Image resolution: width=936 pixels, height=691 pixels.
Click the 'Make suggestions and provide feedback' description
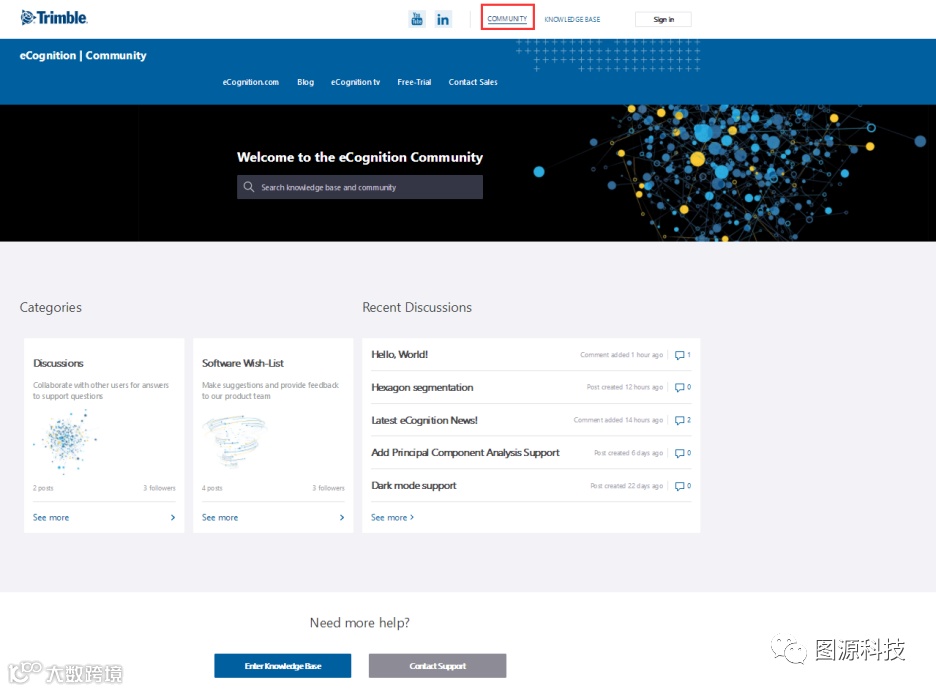click(270, 390)
